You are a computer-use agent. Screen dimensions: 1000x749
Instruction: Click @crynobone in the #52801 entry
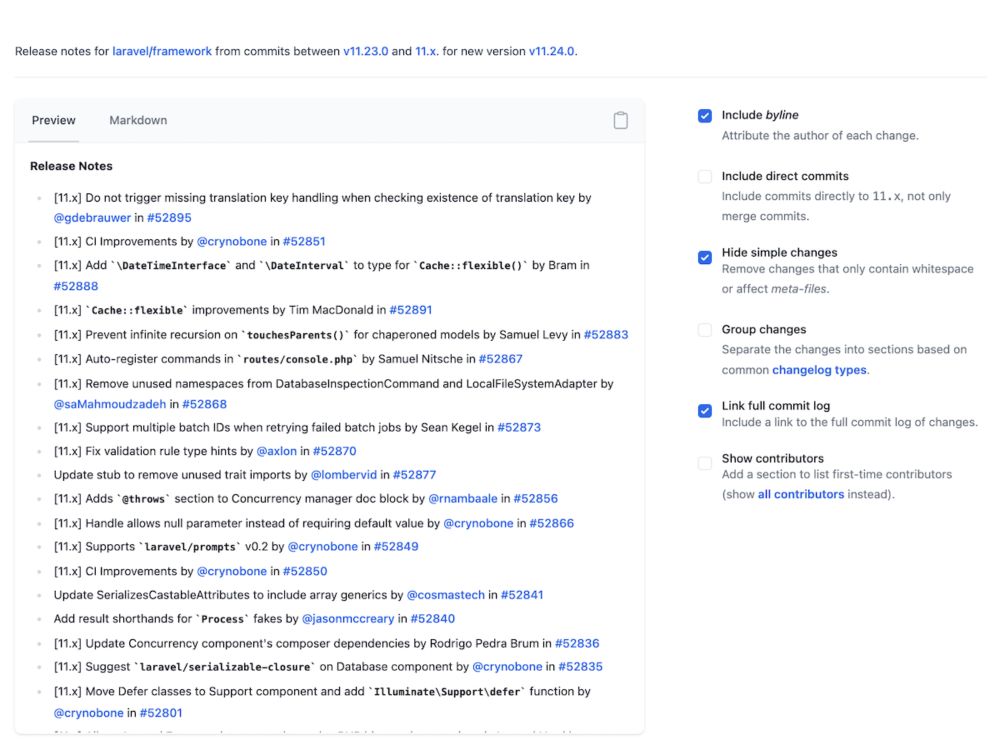point(88,713)
